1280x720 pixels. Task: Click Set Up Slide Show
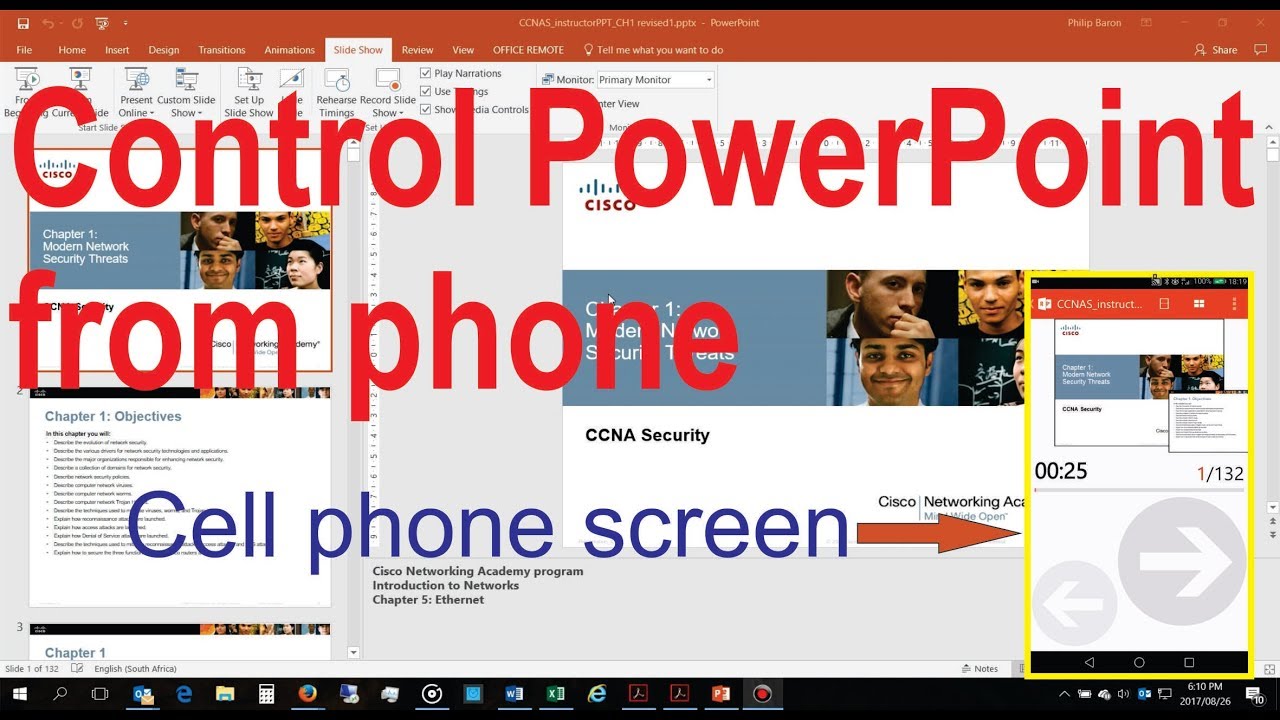249,93
